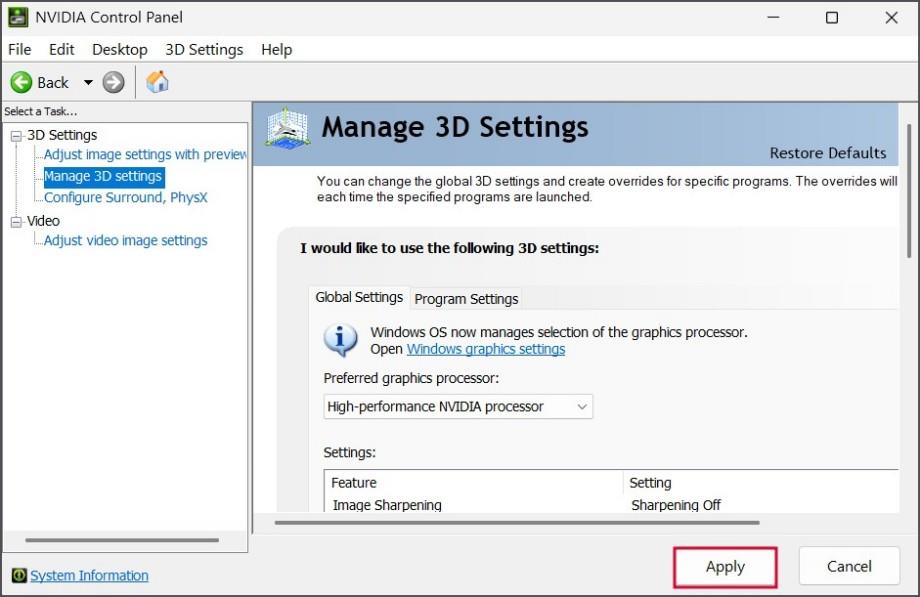The width and height of the screenshot is (920, 597).
Task: Maximize the NVIDIA Control Panel window
Action: (832, 18)
